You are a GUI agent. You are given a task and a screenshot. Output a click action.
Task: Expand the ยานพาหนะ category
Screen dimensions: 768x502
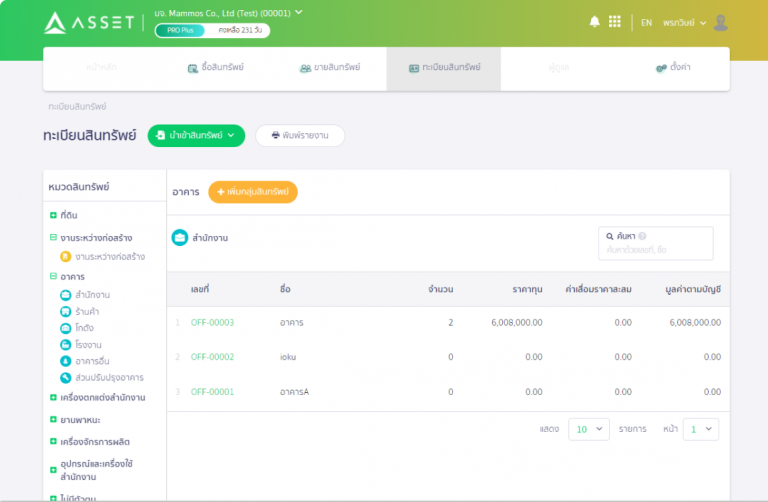click(53, 419)
